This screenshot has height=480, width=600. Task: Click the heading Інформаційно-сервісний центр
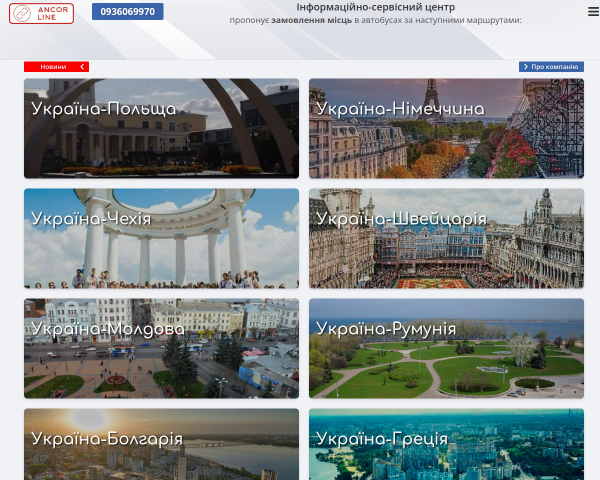[x=375, y=7]
